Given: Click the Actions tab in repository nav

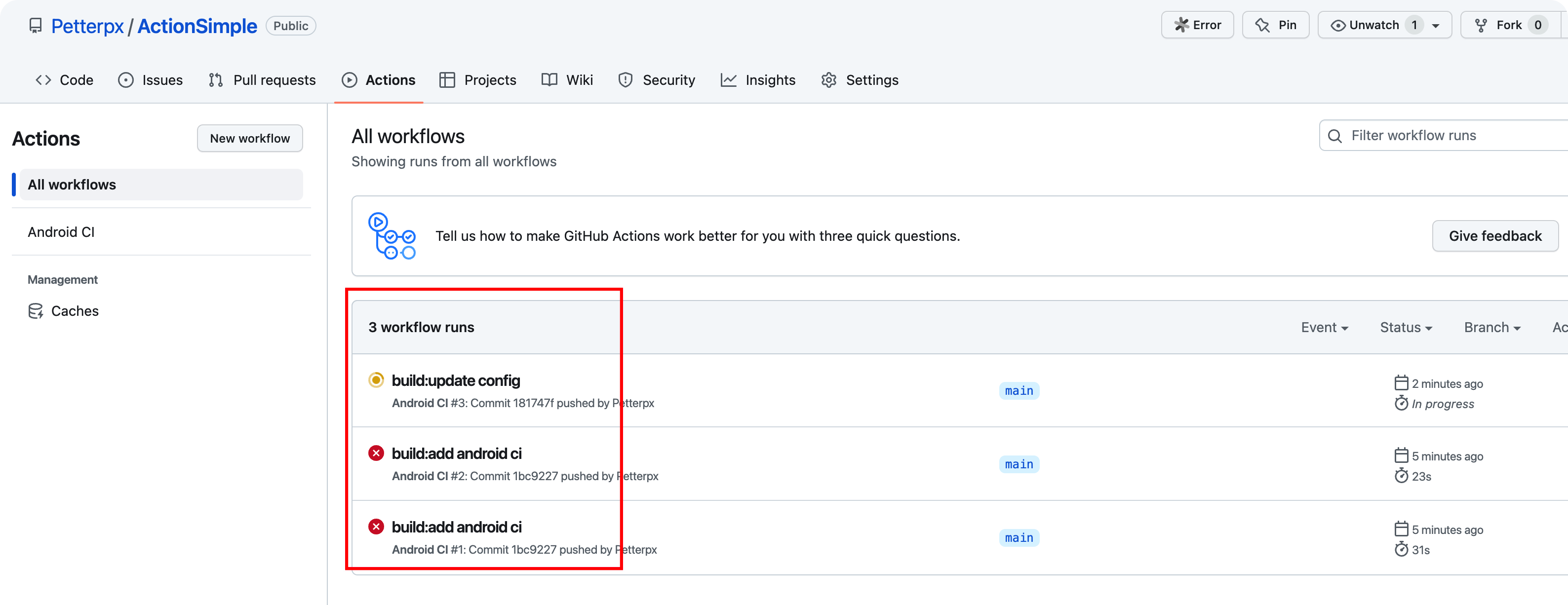Looking at the screenshot, I should pyautogui.click(x=377, y=79).
